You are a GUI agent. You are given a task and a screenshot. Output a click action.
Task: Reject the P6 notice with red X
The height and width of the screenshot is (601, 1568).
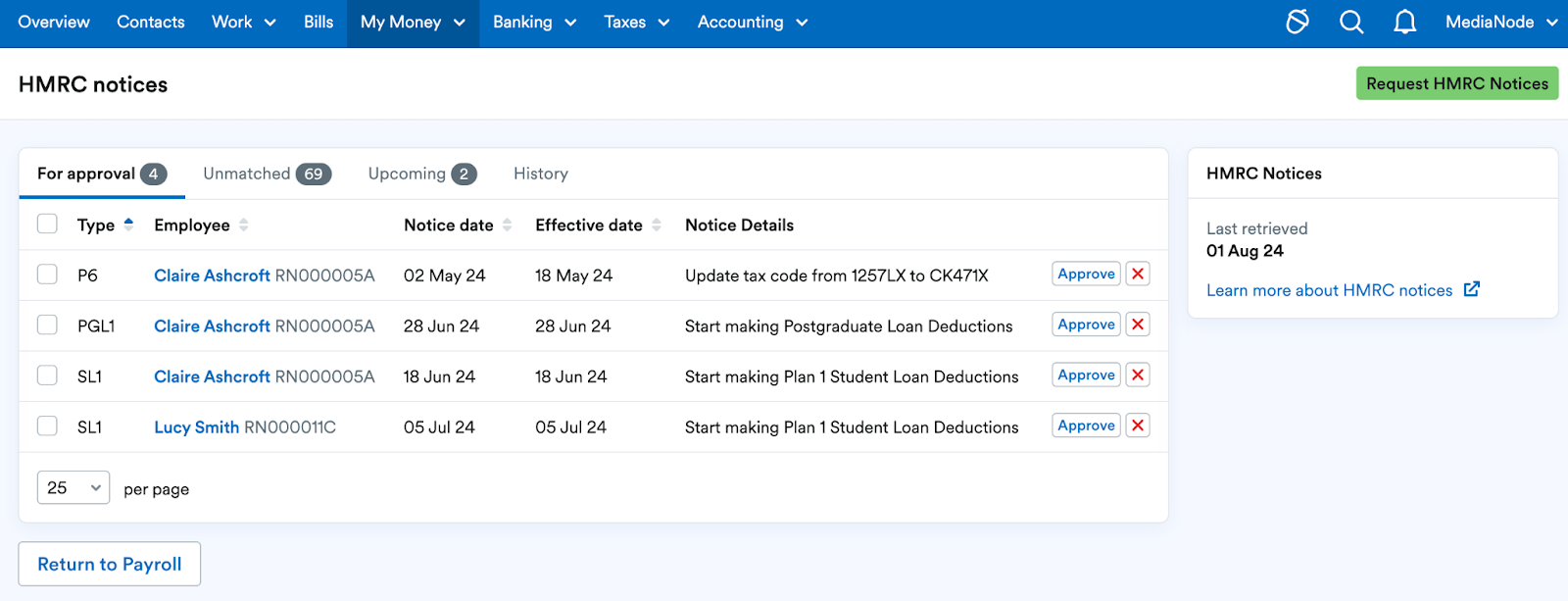click(1138, 275)
